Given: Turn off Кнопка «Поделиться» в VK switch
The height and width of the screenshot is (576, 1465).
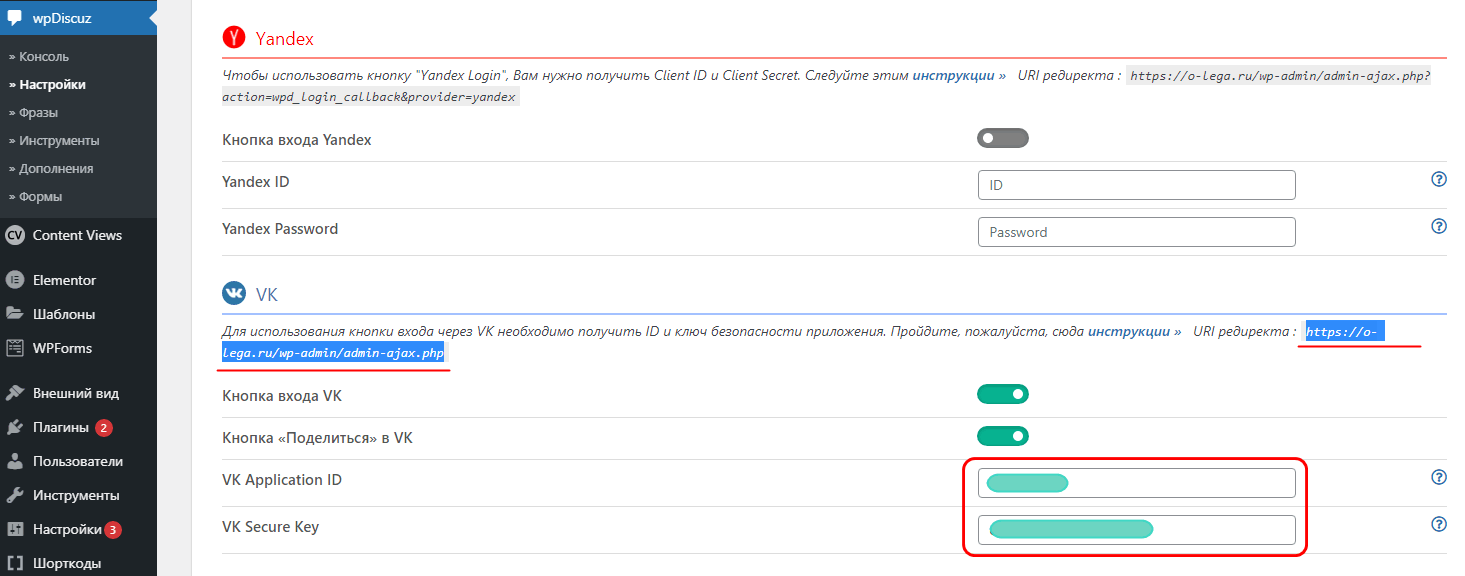Looking at the screenshot, I should (1003, 436).
